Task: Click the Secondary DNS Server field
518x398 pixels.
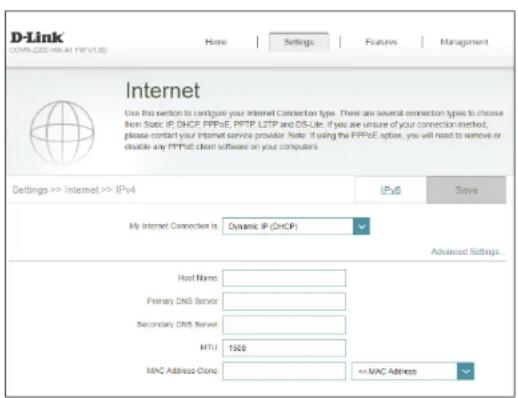Action: [284, 325]
